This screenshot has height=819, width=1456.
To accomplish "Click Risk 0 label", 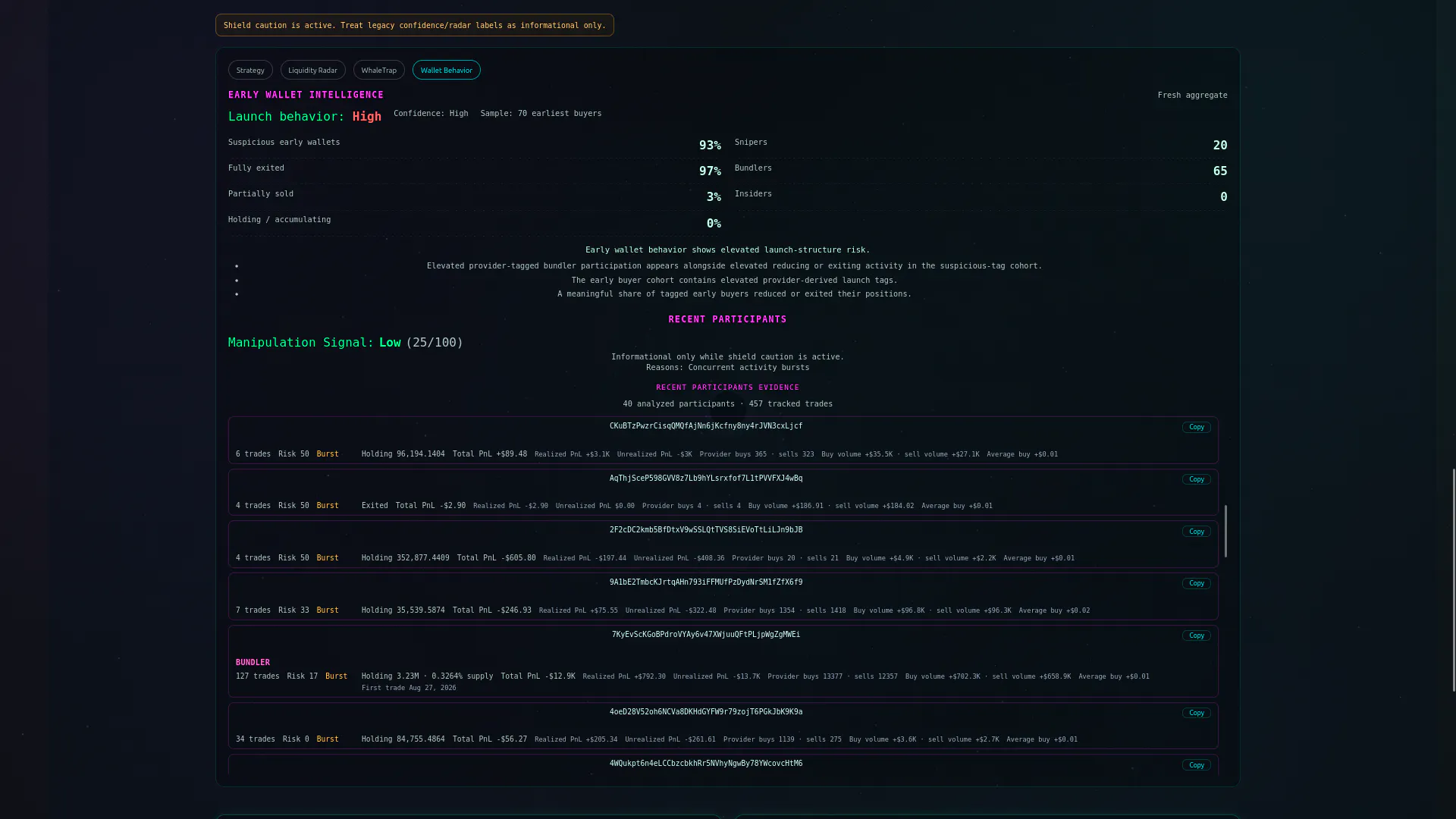I will (x=296, y=739).
